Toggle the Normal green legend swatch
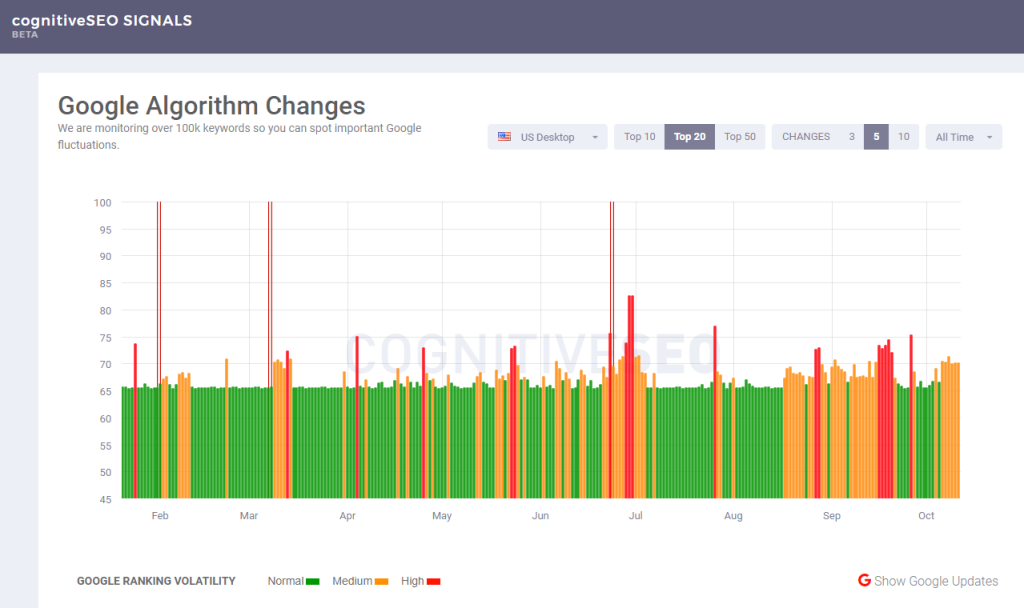This screenshot has width=1024, height=608. (313, 581)
